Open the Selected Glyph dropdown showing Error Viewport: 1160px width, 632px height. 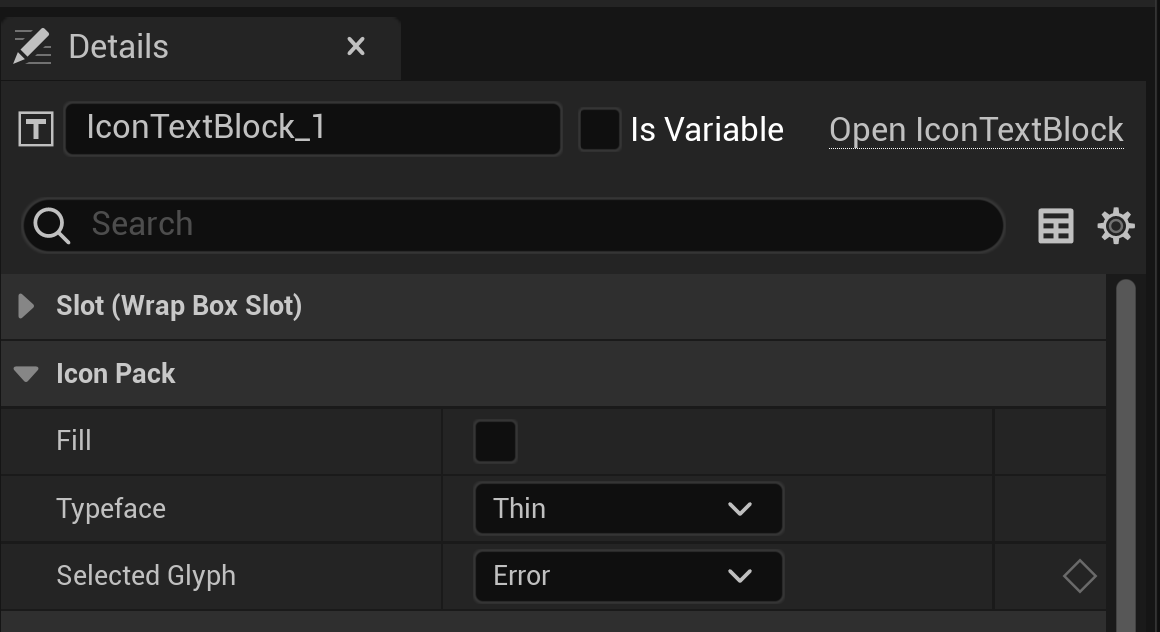coord(628,576)
